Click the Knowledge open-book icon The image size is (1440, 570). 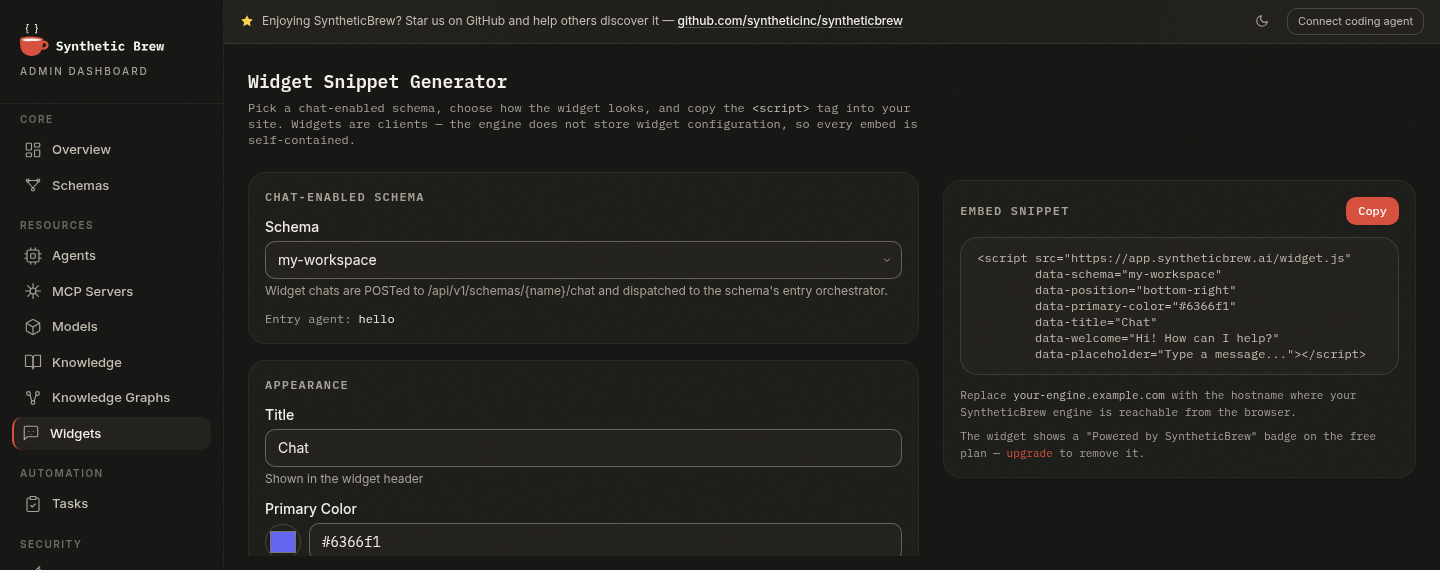pos(33,363)
